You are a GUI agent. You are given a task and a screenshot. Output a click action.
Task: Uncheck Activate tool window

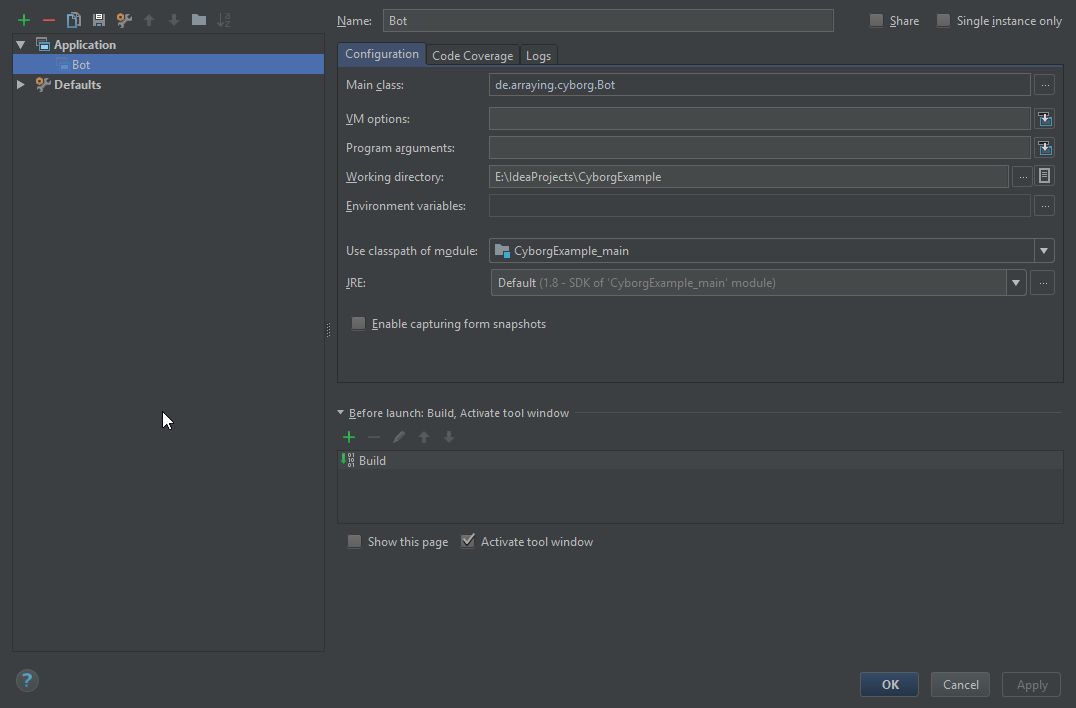tap(467, 541)
